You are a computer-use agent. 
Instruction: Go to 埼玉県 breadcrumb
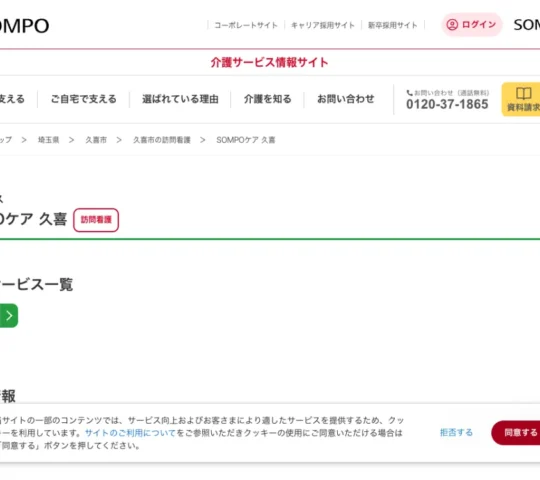pyautogui.click(x=49, y=140)
